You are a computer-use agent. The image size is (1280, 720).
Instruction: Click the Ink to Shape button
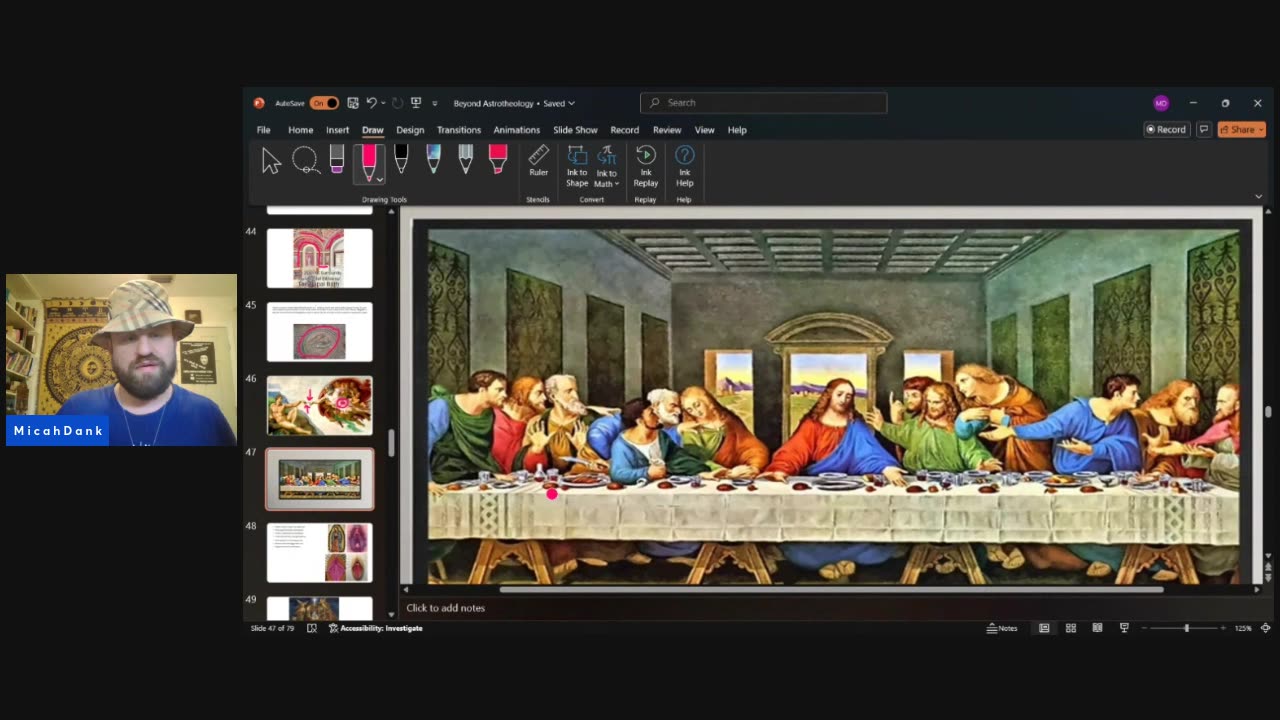(577, 166)
